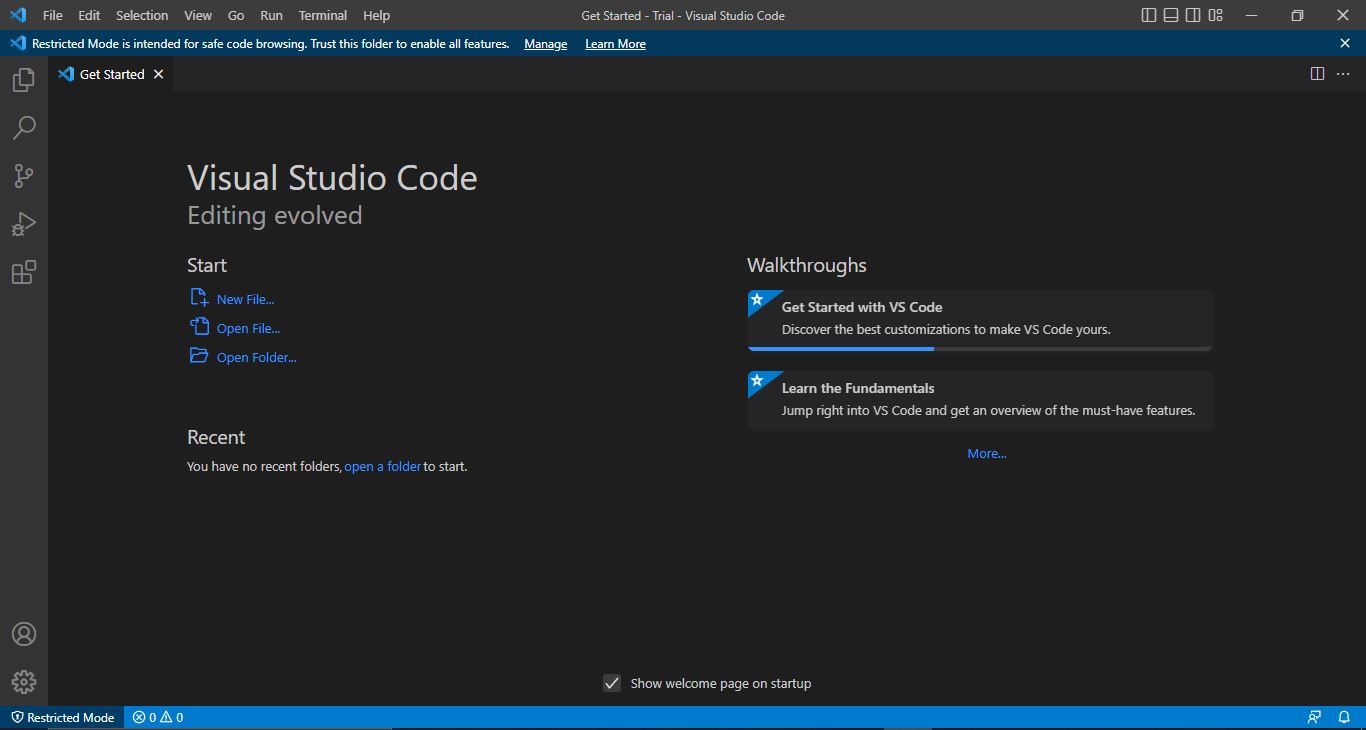Click the Open File... link

248,328
